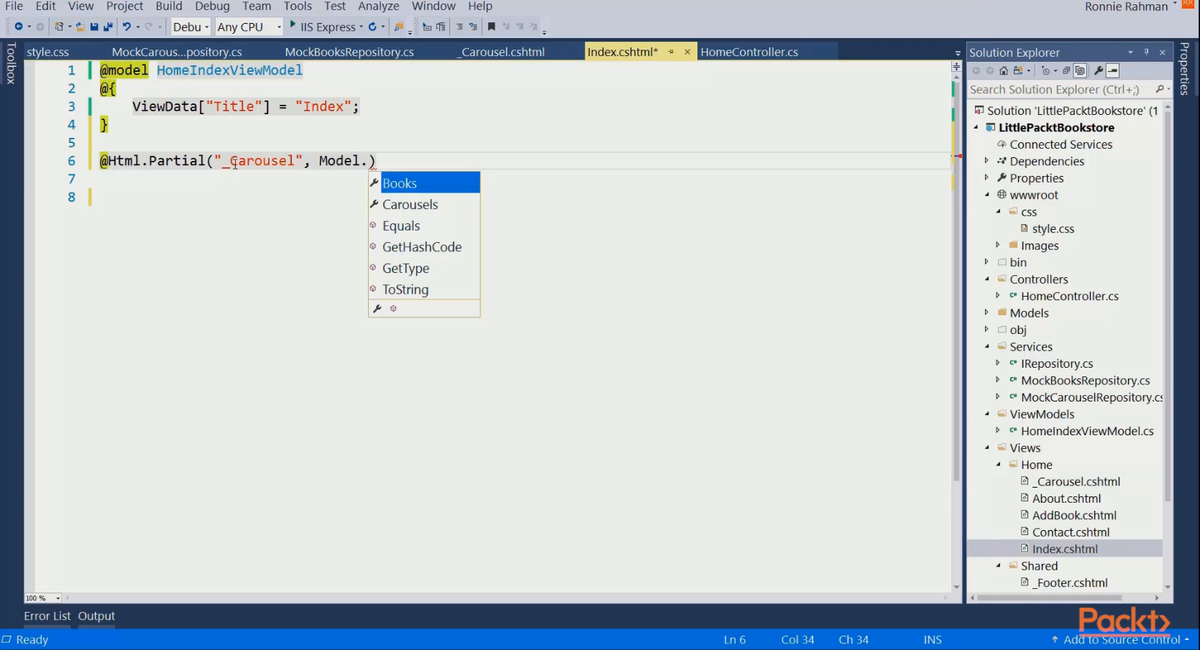1200x650 pixels.
Task: Select MockCarouselRepository.cs in Solution Explorer
Action: [1091, 397]
